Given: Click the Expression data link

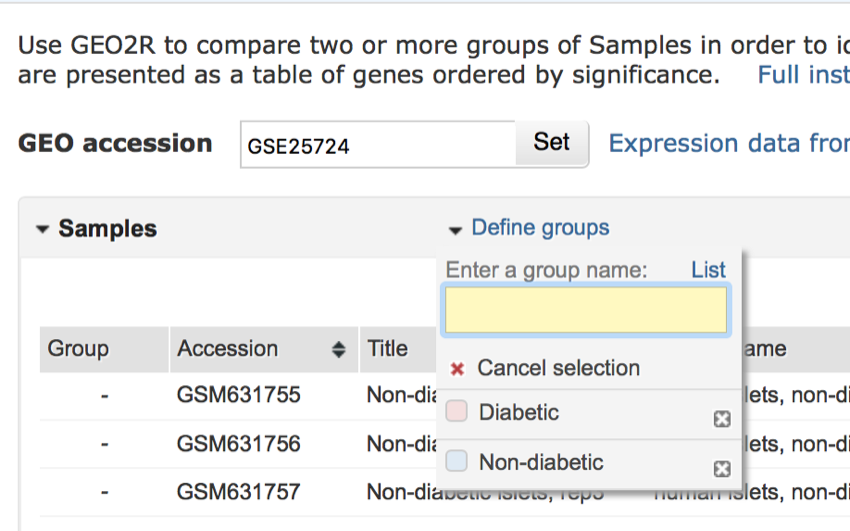Looking at the screenshot, I should (728, 144).
